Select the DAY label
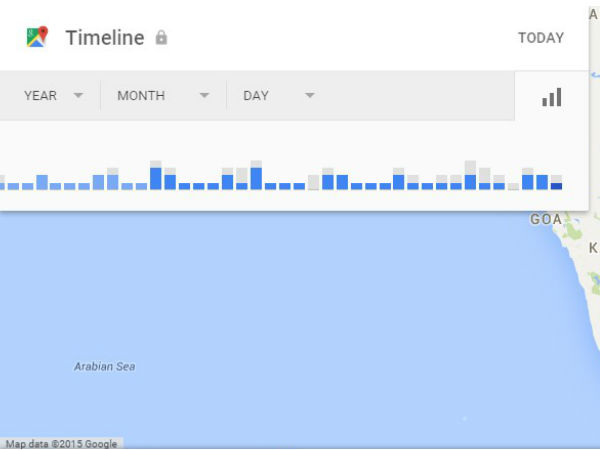Image resolution: width=600 pixels, height=450 pixels. coord(256,96)
